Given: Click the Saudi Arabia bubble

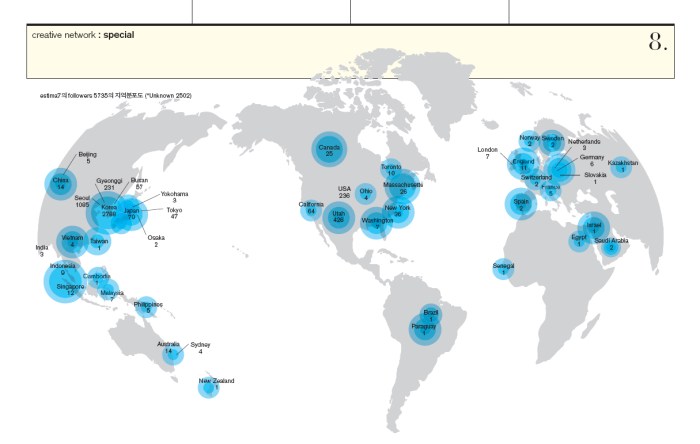Looking at the screenshot, I should (612, 244).
